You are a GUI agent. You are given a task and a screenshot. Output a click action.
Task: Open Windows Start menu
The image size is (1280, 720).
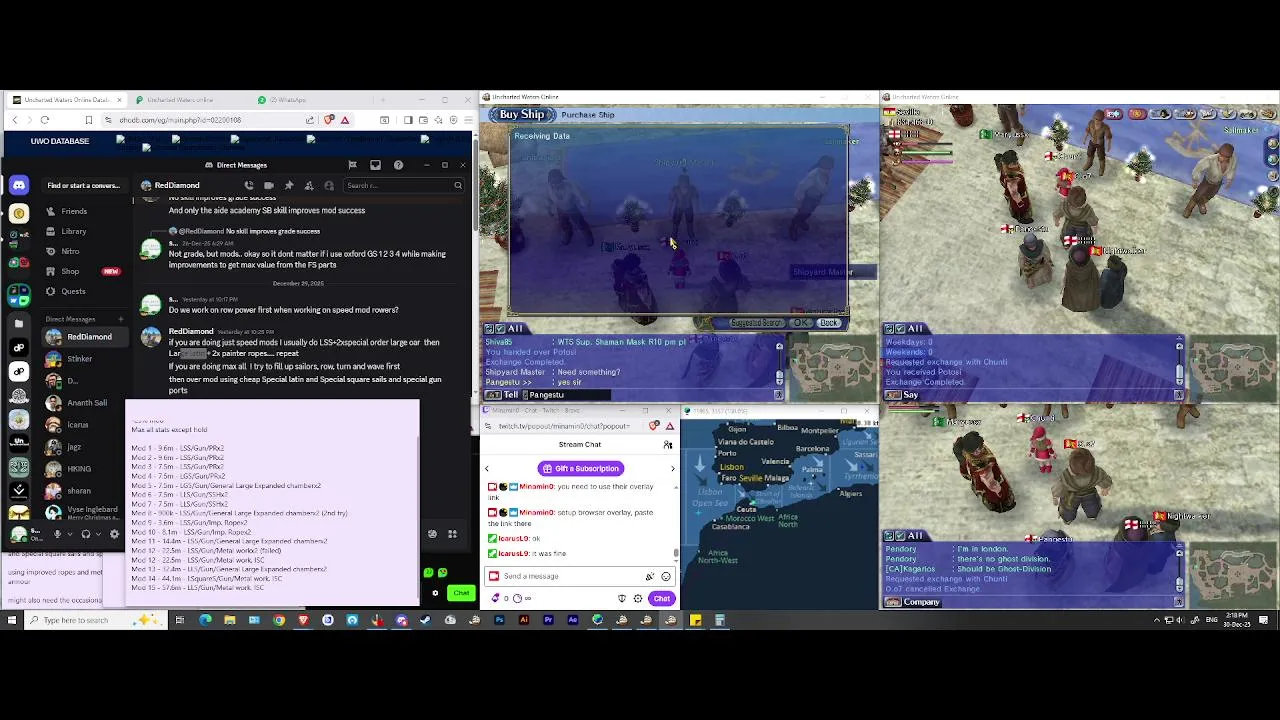tap(11, 620)
